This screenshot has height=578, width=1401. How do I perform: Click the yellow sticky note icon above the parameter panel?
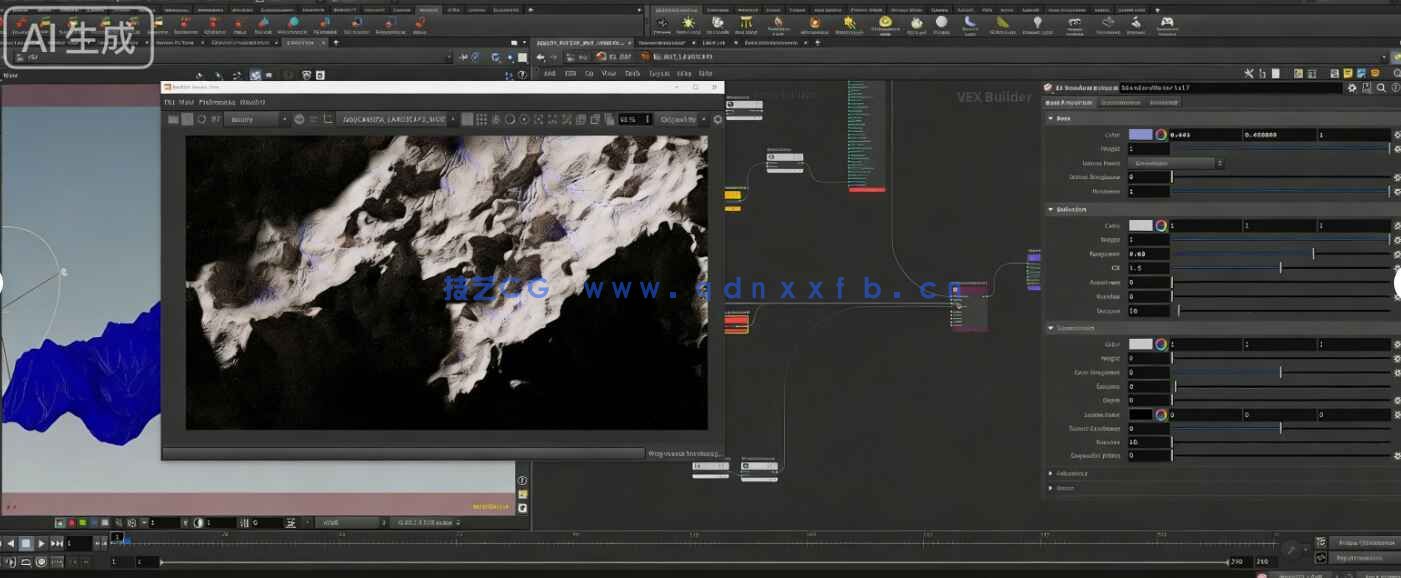coord(1348,73)
